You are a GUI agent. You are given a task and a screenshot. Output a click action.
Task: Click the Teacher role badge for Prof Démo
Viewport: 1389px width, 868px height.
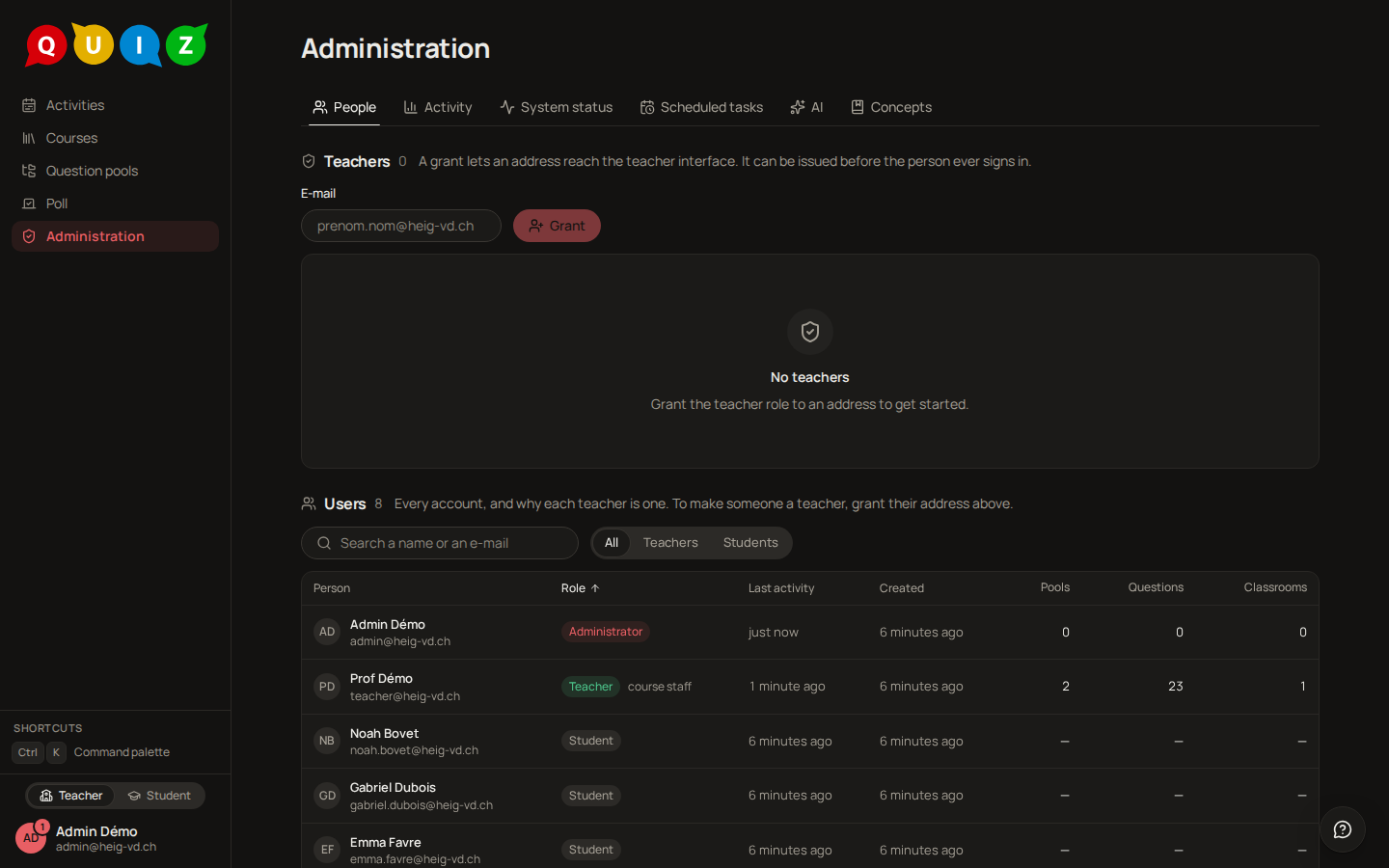tap(590, 687)
